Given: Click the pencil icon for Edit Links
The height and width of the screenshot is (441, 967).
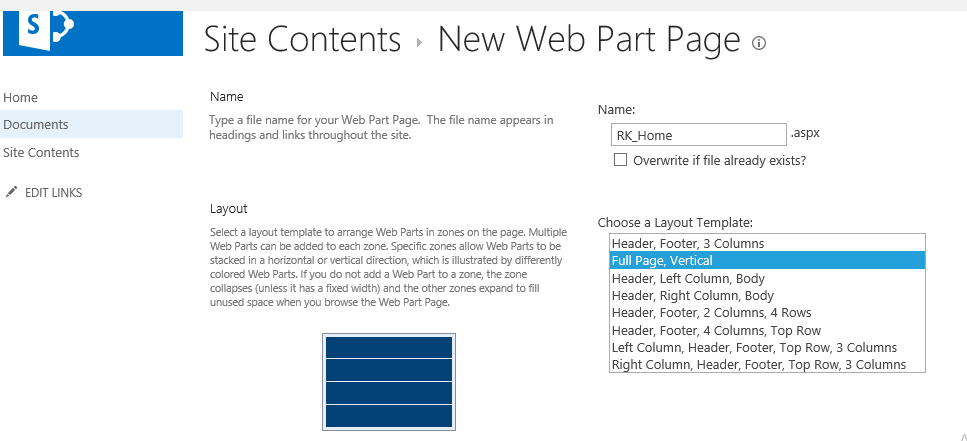Looking at the screenshot, I should (x=11, y=192).
